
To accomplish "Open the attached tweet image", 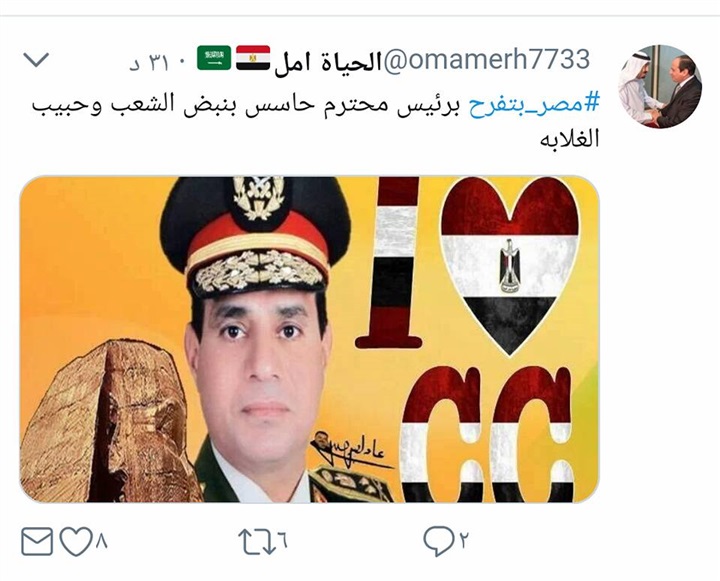I will [x=309, y=339].
